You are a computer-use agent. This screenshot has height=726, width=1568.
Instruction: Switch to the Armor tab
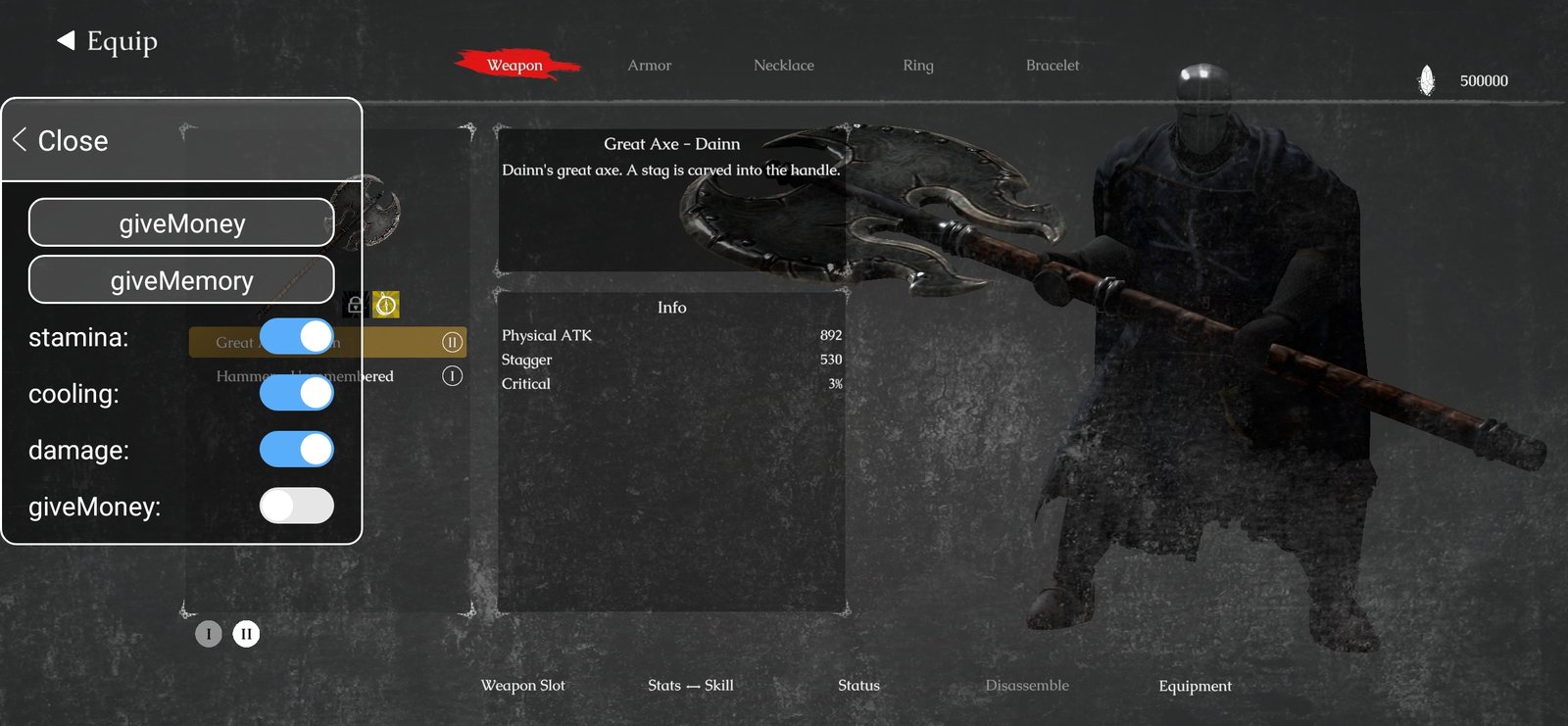[x=650, y=66]
